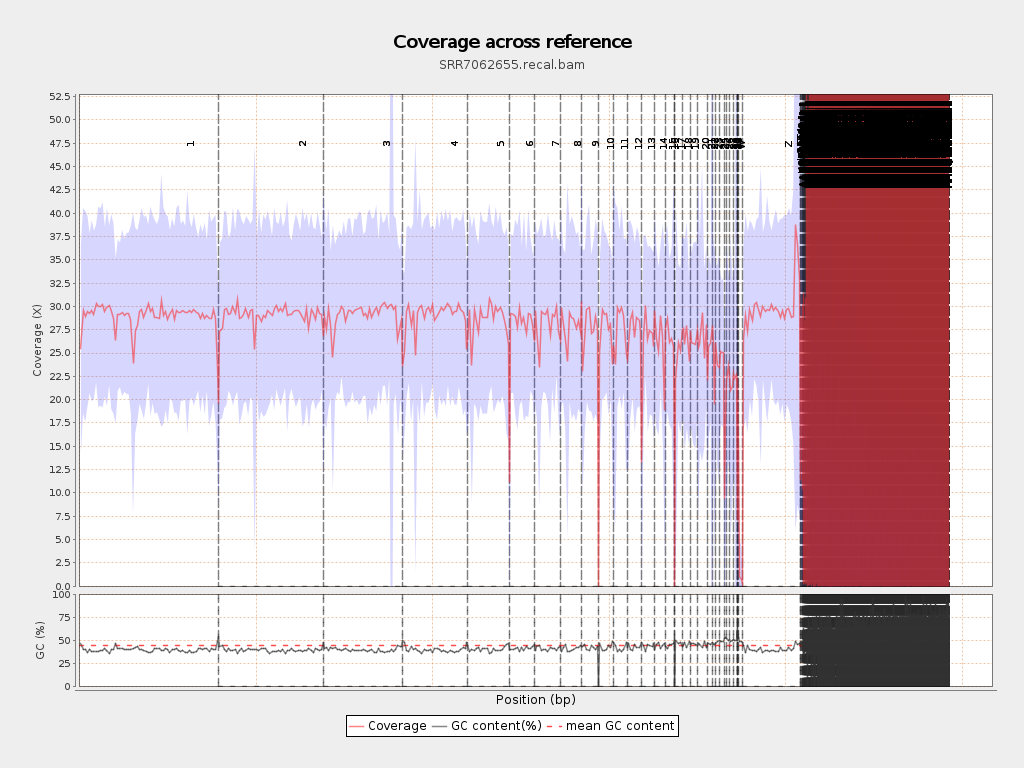Click the 'Position (bp)' x-axis label
This screenshot has width=1024, height=768.
pos(535,700)
